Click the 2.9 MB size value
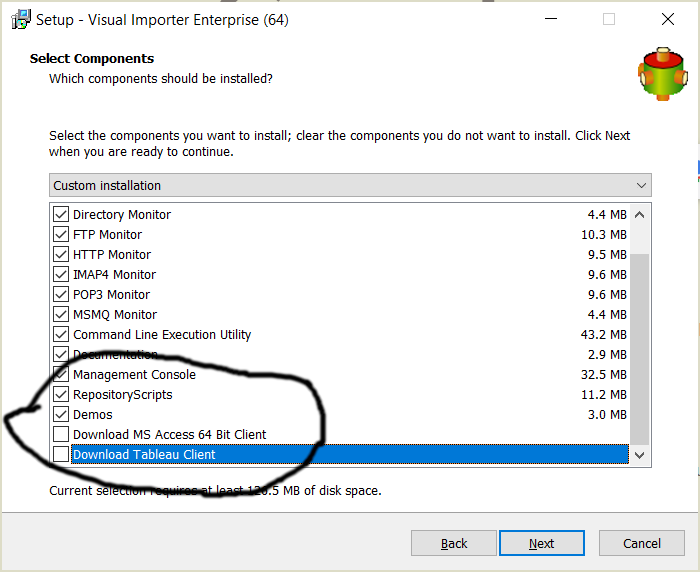Screen dimensions: 700x572 pyautogui.click(x=607, y=355)
